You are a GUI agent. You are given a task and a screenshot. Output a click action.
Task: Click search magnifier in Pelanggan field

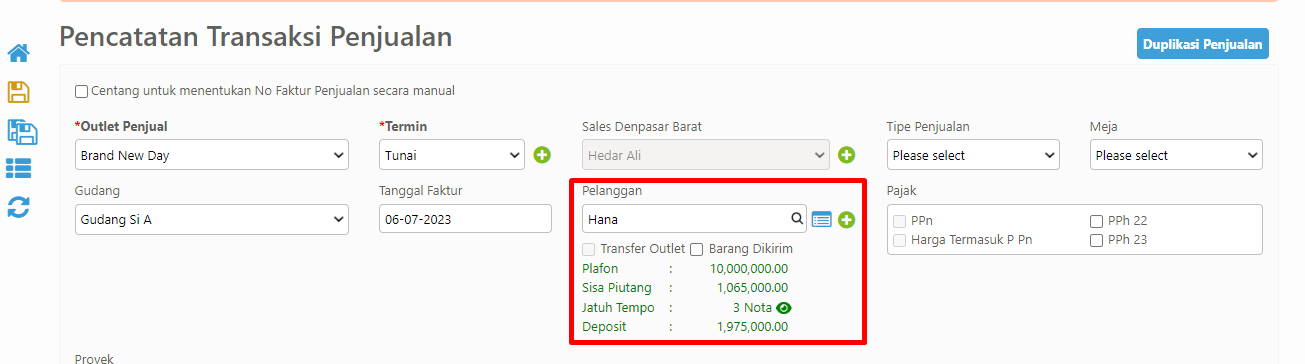point(797,218)
